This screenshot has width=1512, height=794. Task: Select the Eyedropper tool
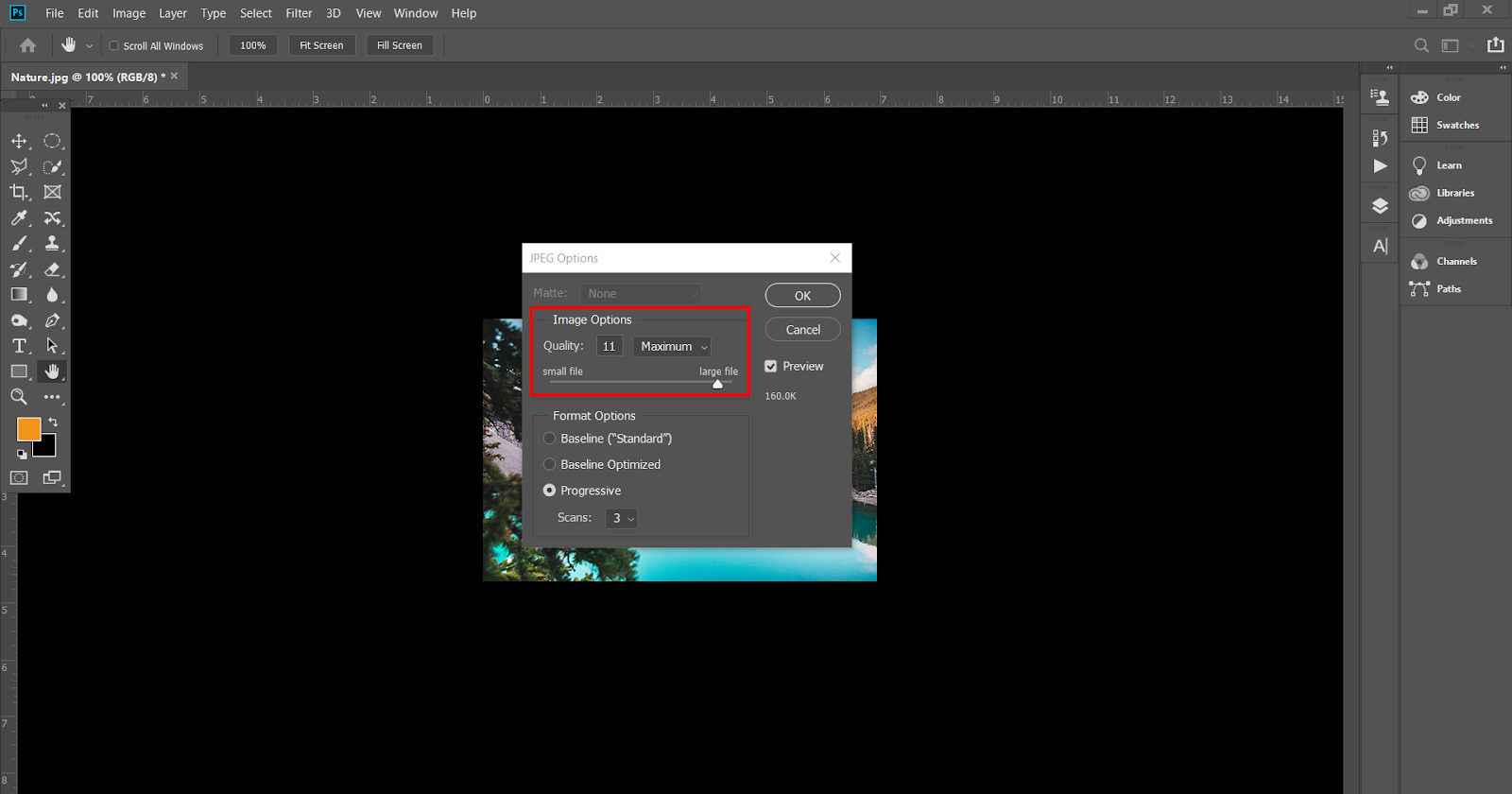19,217
